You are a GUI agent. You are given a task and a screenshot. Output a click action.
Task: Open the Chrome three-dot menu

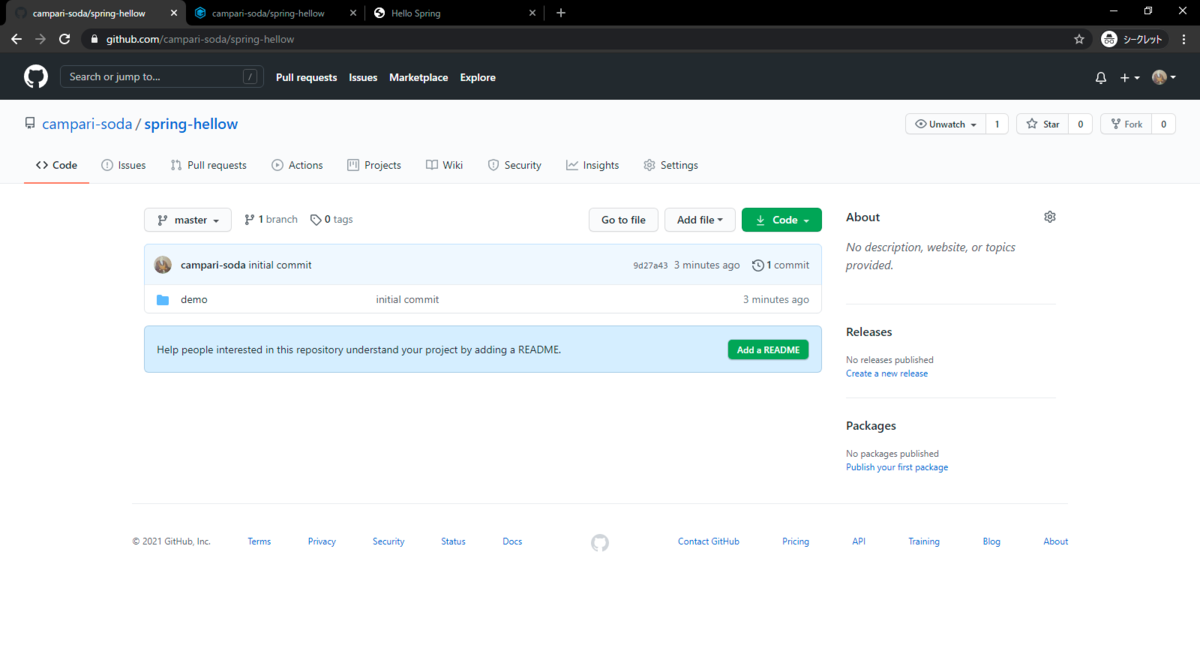(x=1183, y=39)
